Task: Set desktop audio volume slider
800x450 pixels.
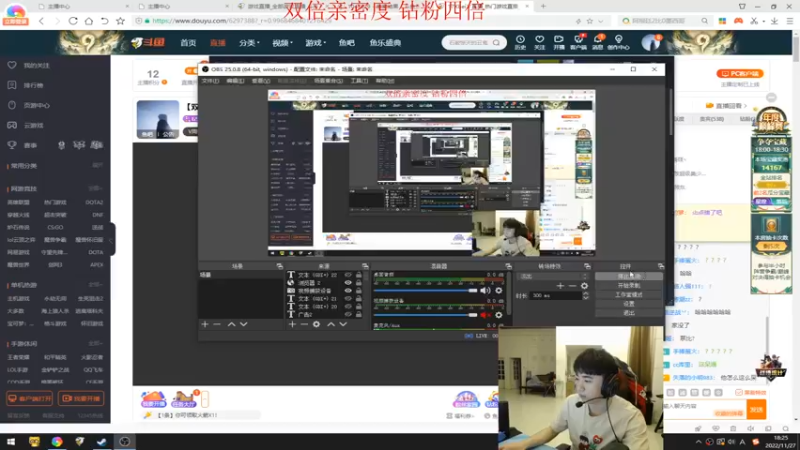Action: click(425, 290)
